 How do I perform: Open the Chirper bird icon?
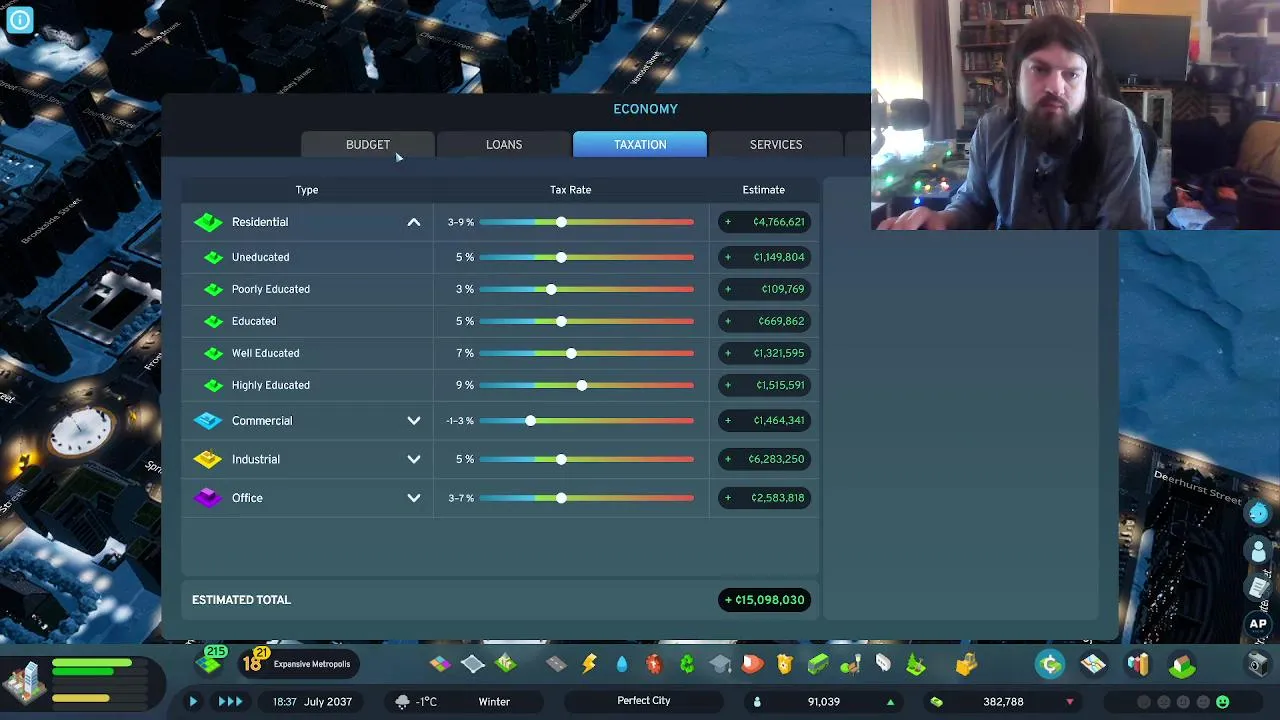tap(1258, 513)
